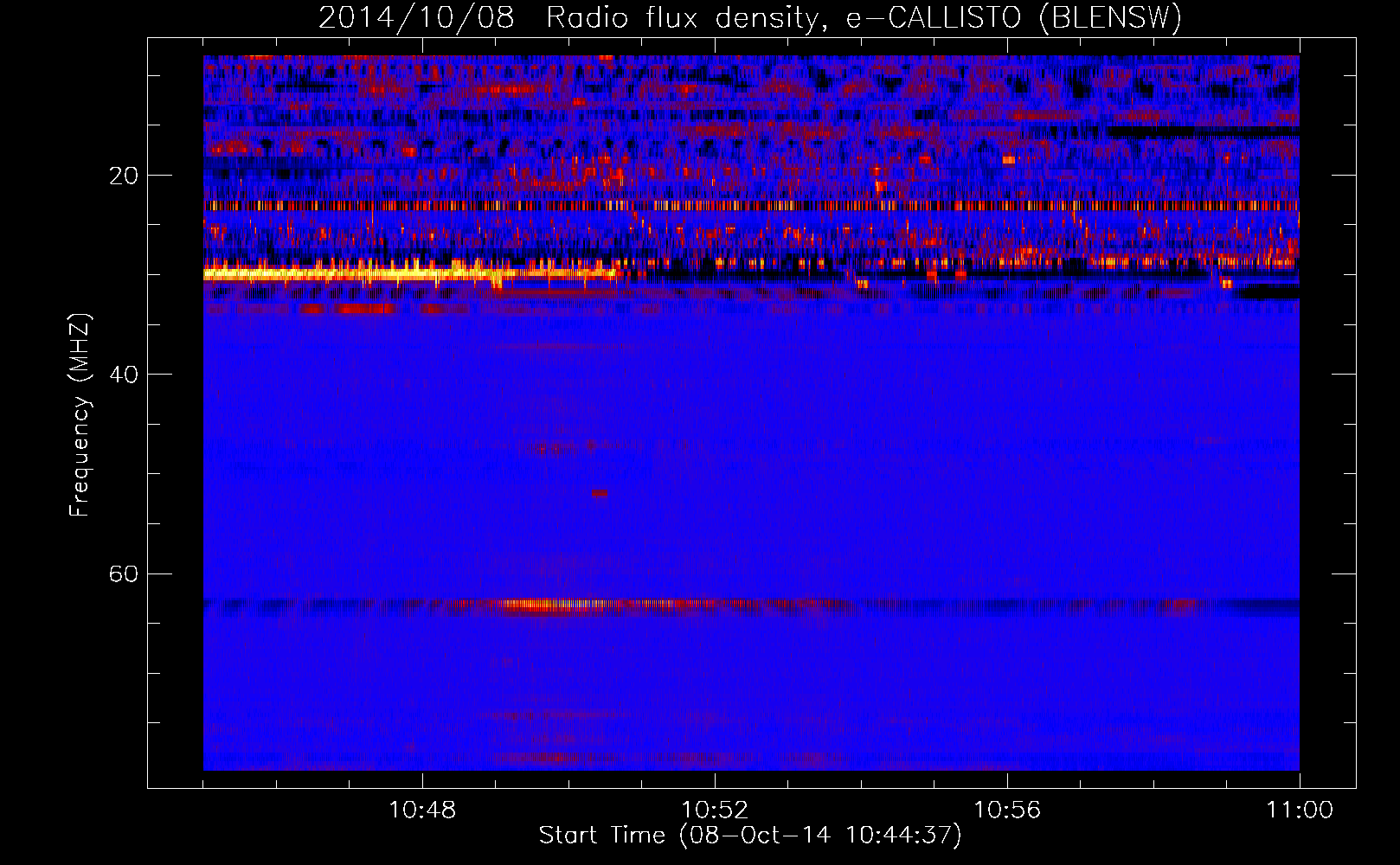Click the small red spot near 52 MHz
Viewport: 1400px width, 865px height.
coord(599,493)
